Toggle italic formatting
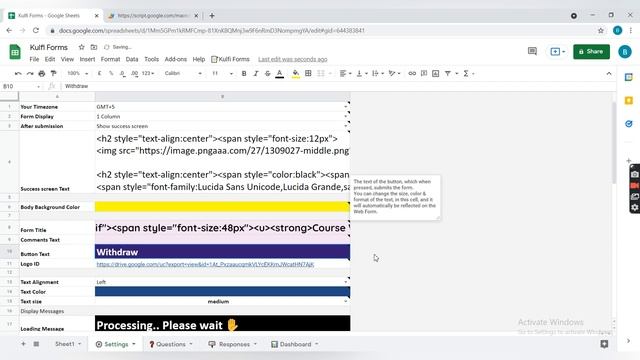The width and height of the screenshot is (640, 360). coord(256,73)
